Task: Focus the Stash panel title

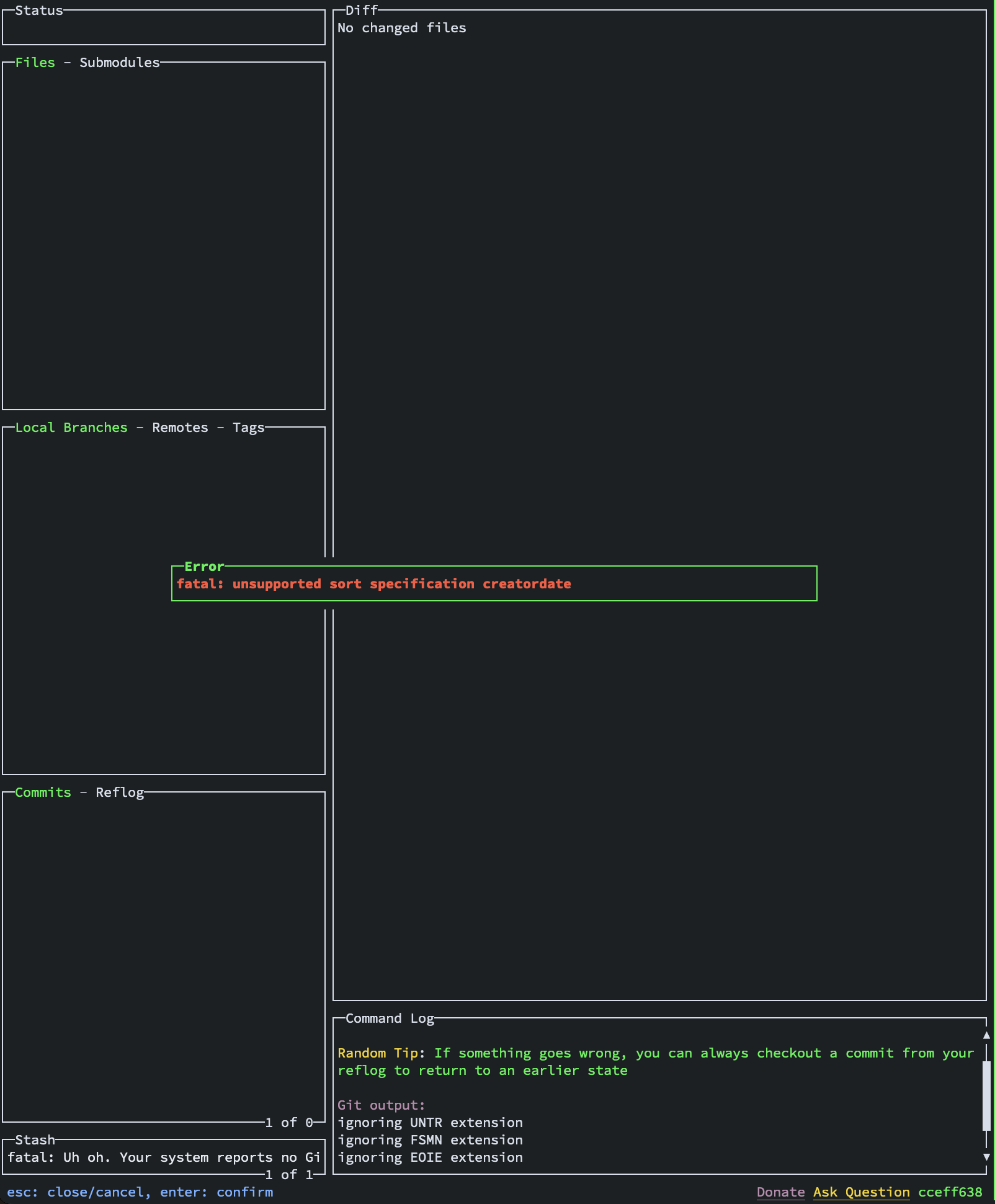Action: click(35, 1140)
